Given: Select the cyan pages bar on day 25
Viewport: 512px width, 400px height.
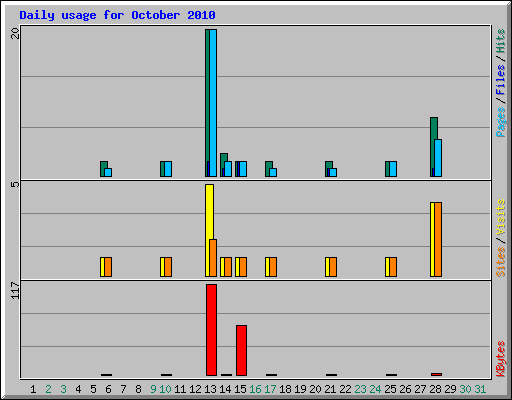Looking at the screenshot, I should point(393,169).
